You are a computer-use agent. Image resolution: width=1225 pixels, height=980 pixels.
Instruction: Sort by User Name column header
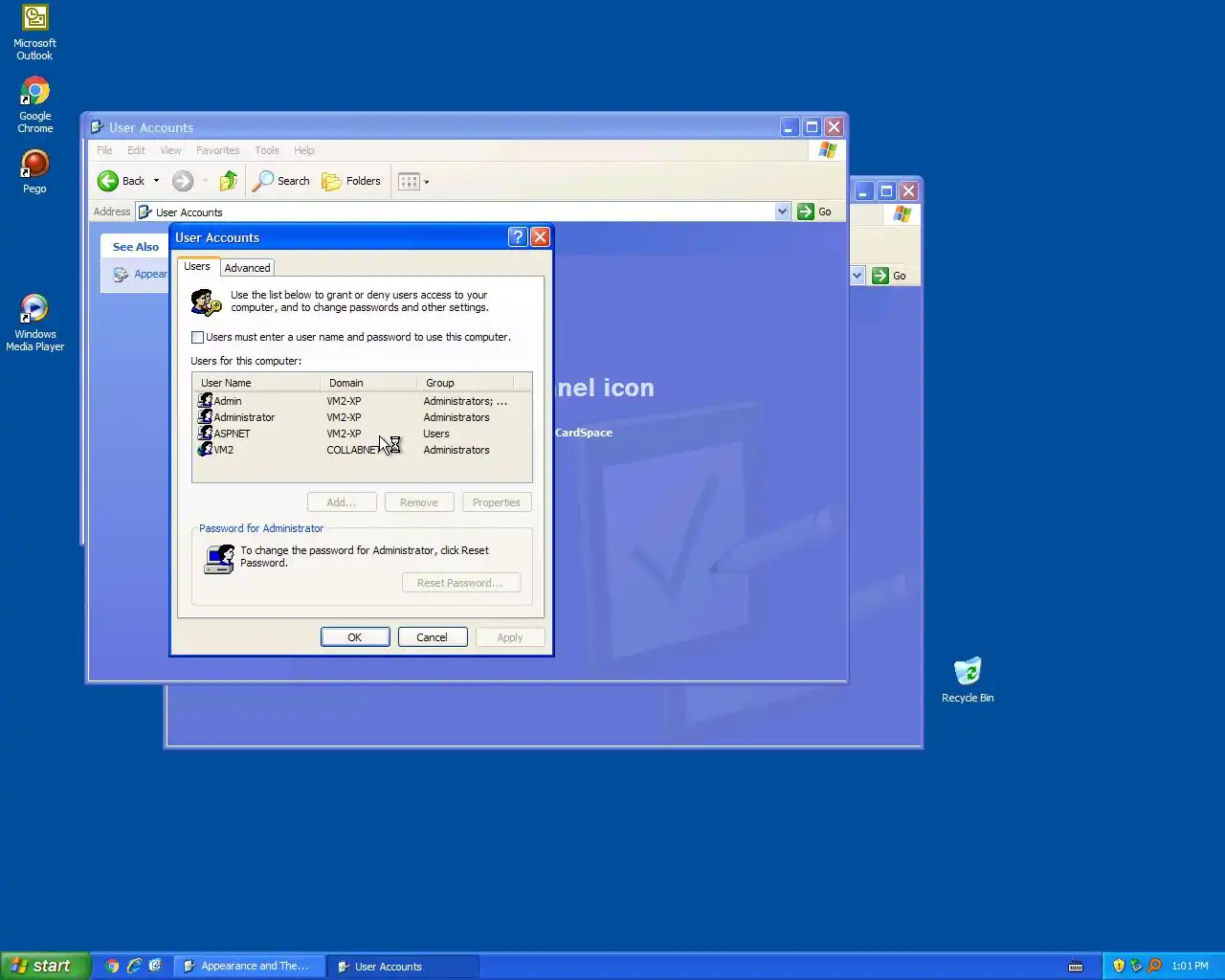click(x=256, y=383)
